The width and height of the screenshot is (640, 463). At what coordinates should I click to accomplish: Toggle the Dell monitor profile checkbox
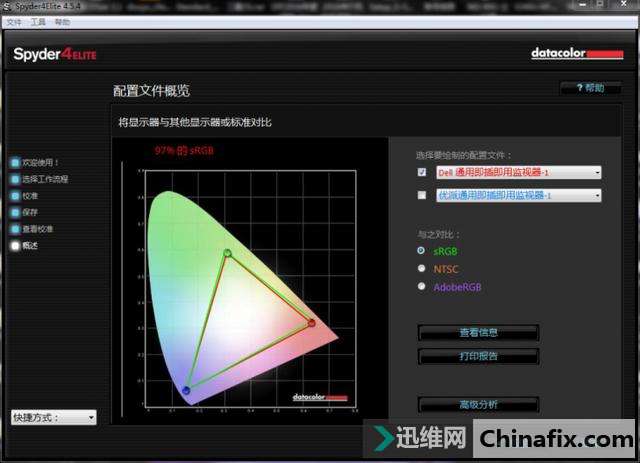(422, 172)
